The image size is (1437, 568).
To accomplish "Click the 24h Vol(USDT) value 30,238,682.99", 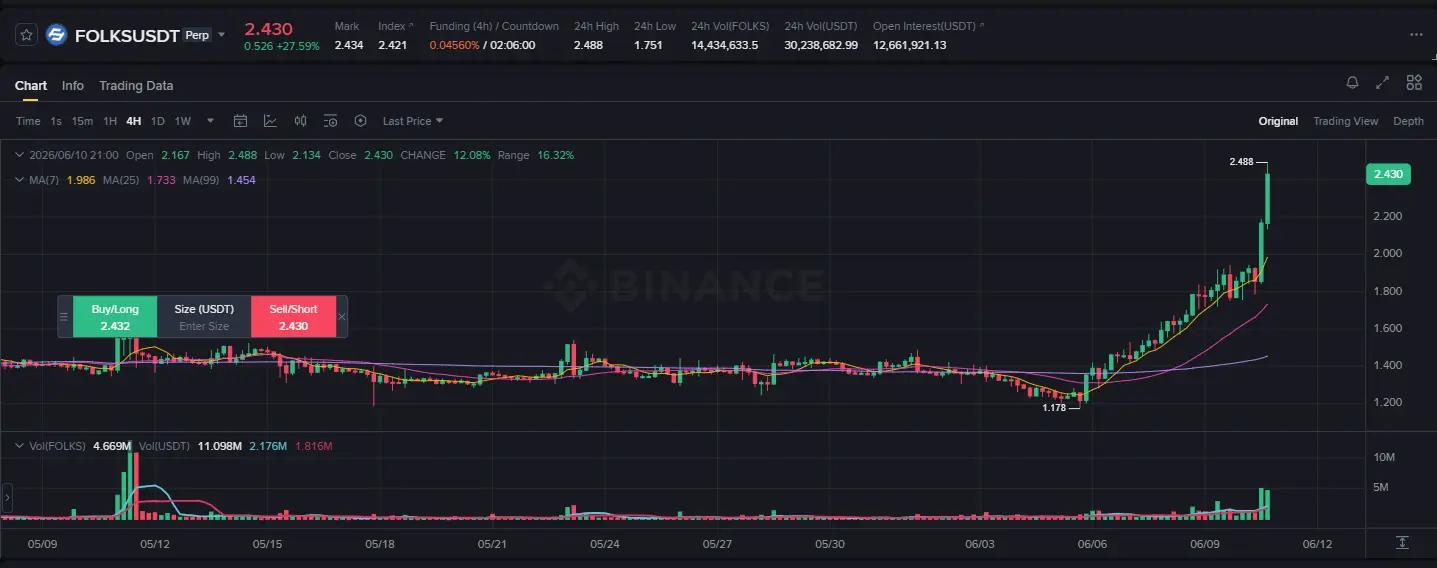I will [x=821, y=45].
